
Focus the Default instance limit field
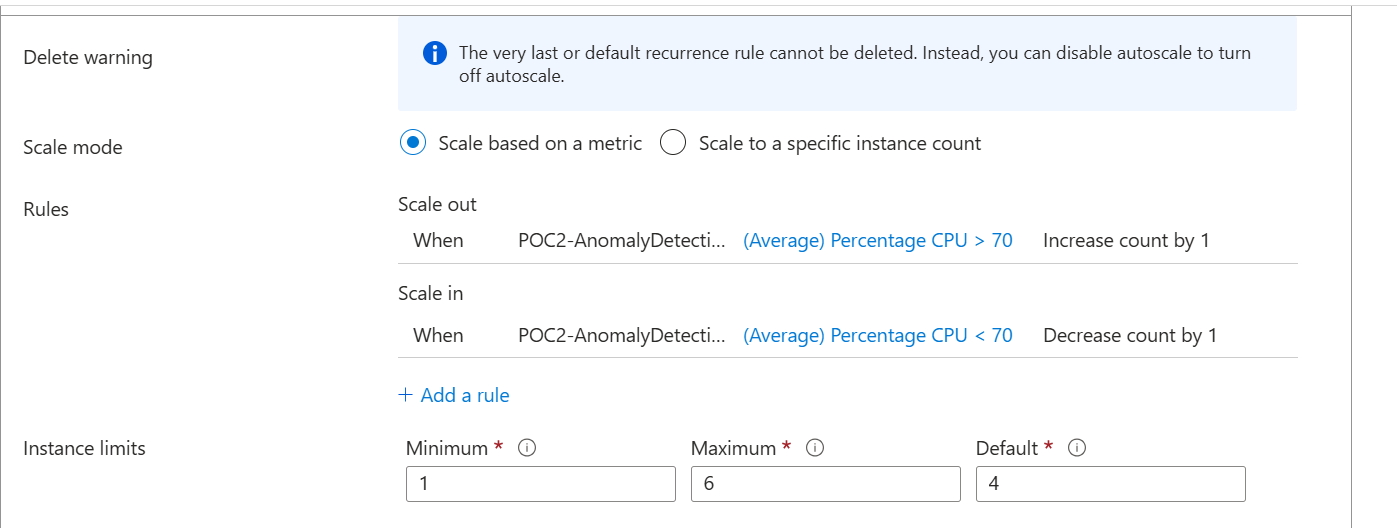click(x=1111, y=484)
